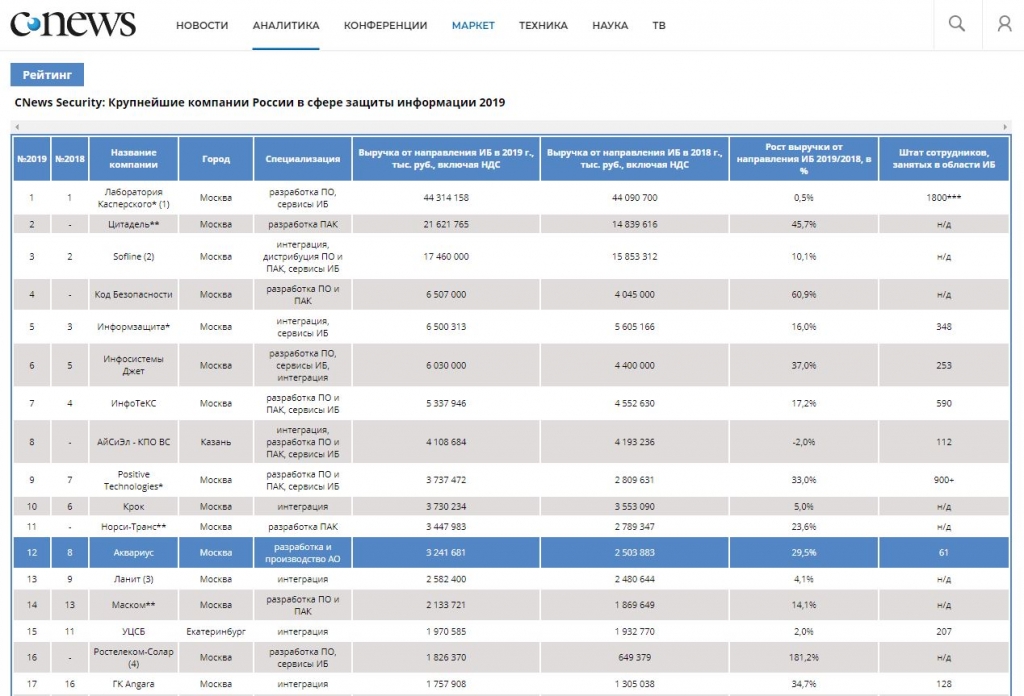Open the Наука menu item
The image size is (1024, 696).
tap(610, 25)
